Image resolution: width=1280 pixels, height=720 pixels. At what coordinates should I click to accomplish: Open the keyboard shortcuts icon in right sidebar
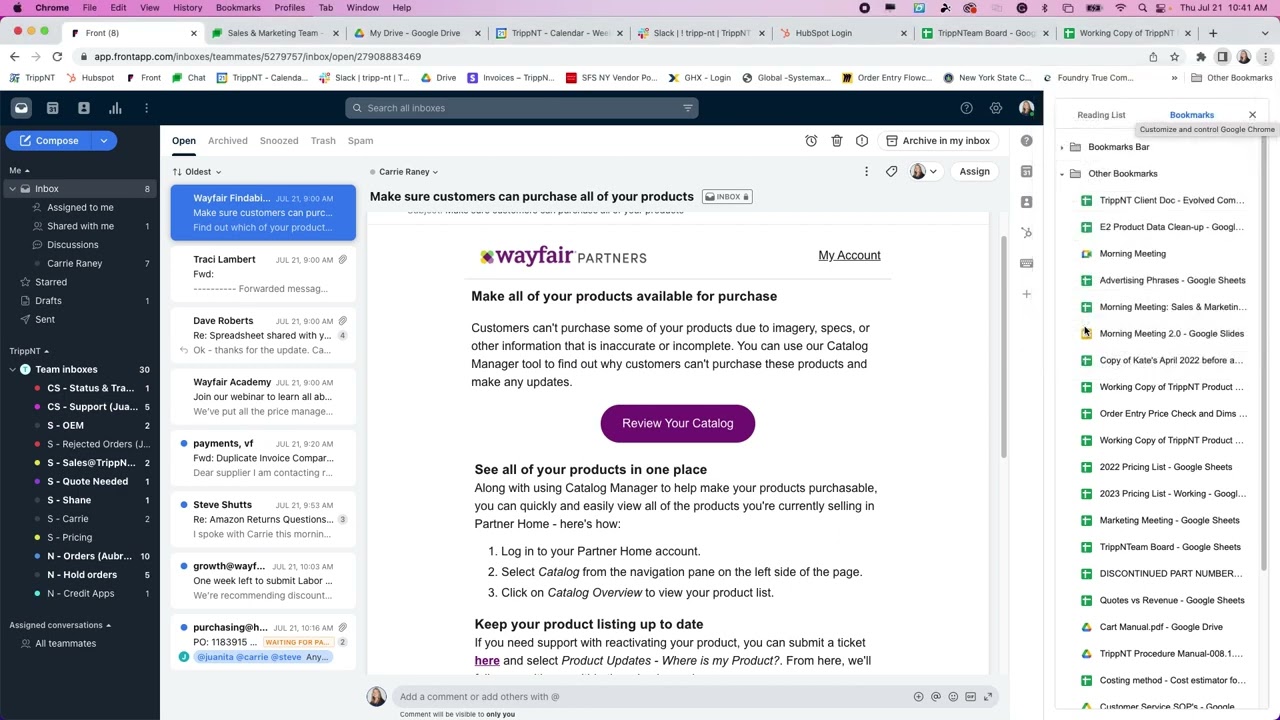coord(1026,264)
